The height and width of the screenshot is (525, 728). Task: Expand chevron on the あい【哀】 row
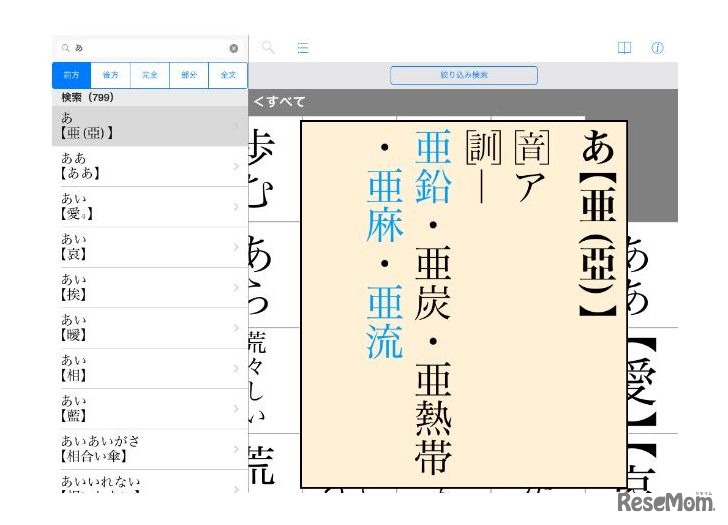coord(236,247)
